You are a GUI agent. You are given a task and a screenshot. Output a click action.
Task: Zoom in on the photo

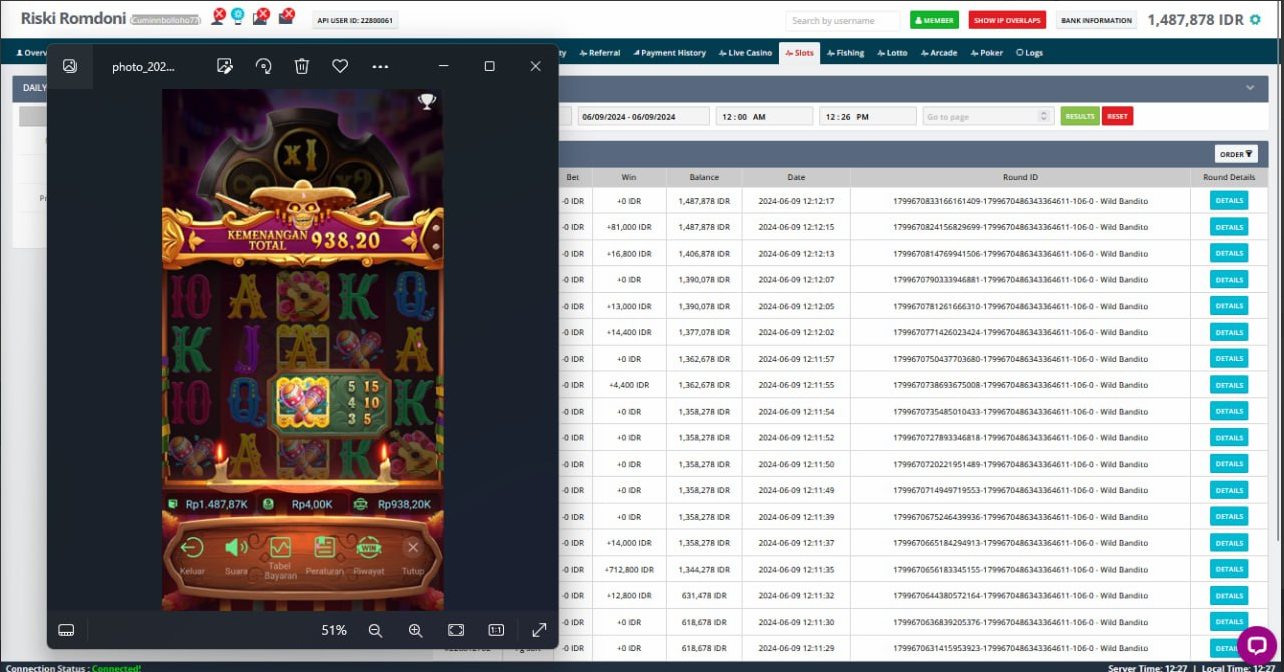coord(415,630)
